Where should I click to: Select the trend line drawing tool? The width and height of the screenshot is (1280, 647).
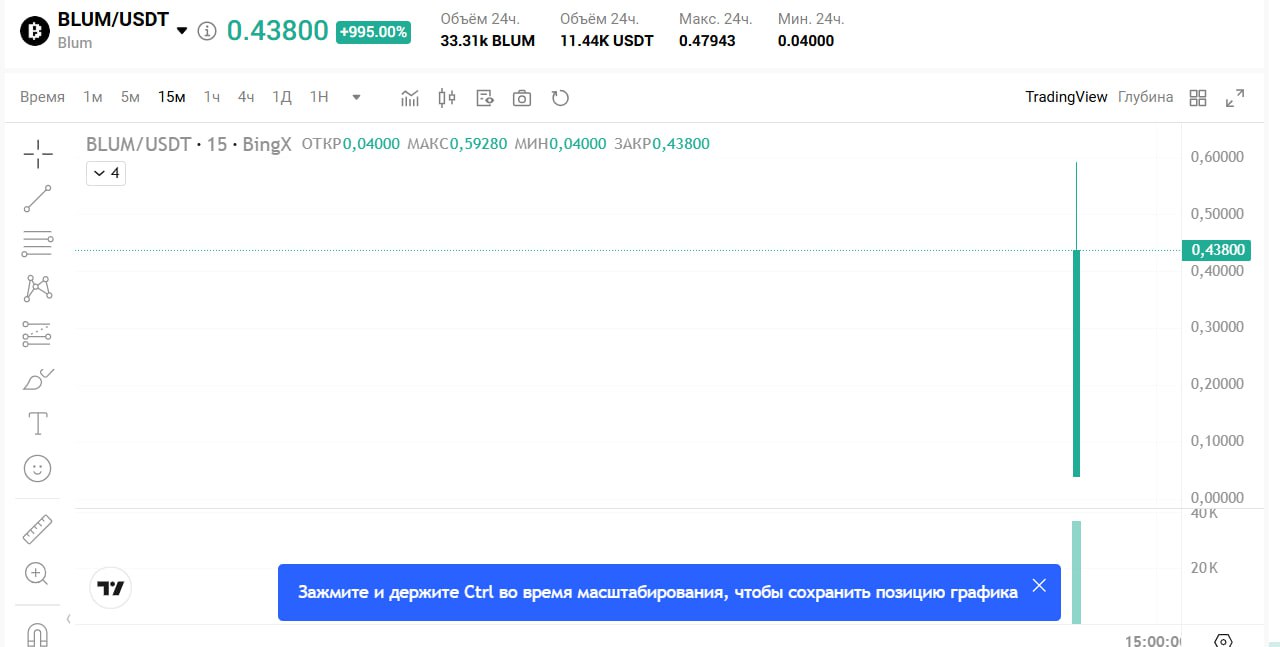pos(38,199)
